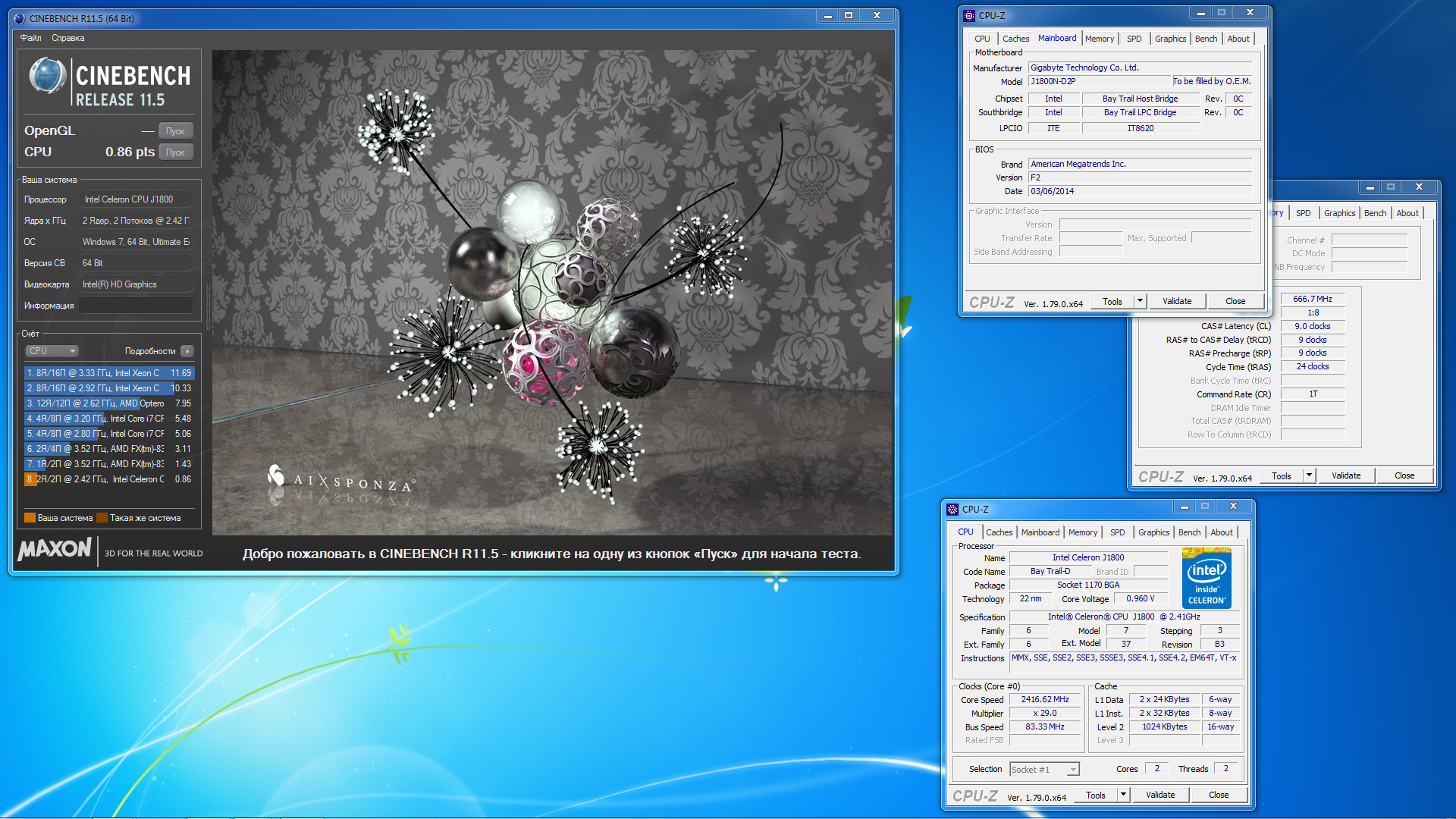Open details arrow next to Подробности
This screenshot has height=819, width=1456.
(x=187, y=351)
